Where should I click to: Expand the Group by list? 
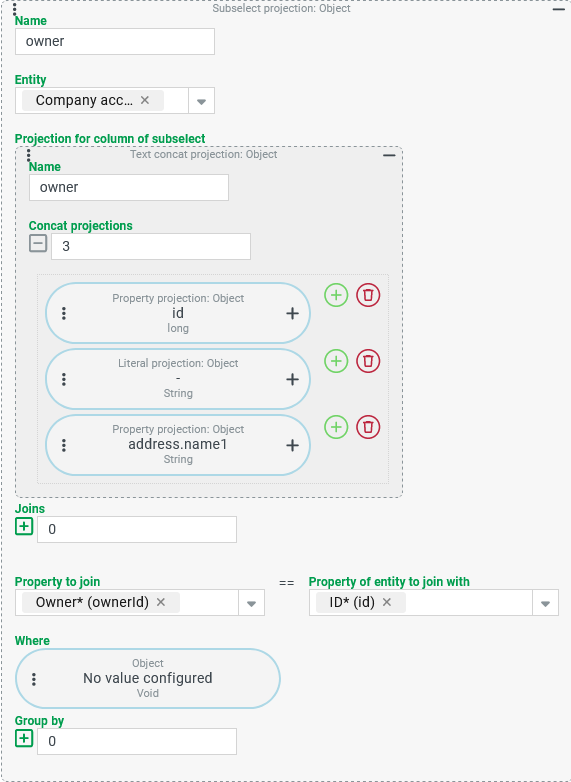tap(24, 738)
